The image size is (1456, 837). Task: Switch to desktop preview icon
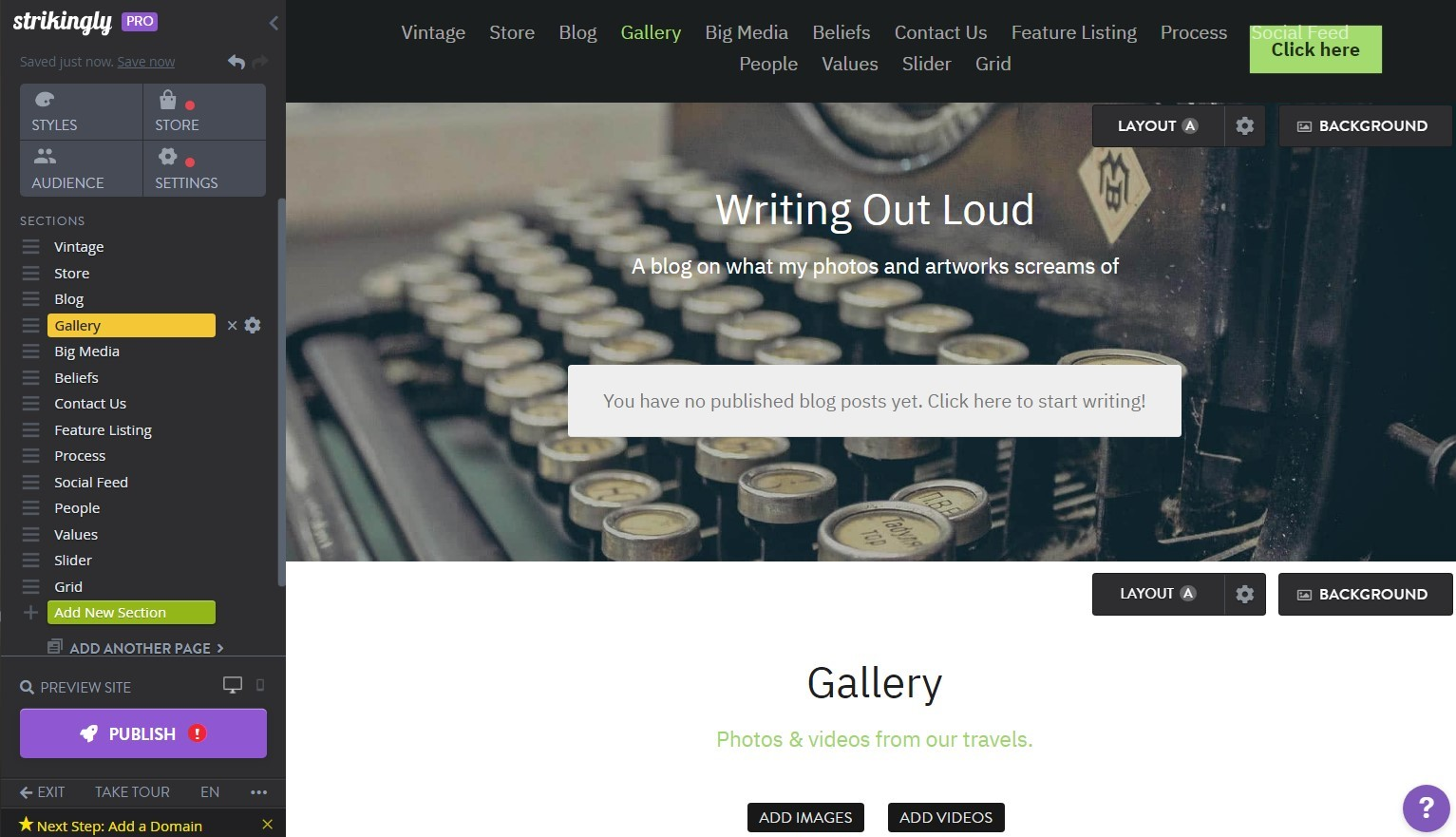pyautogui.click(x=233, y=685)
